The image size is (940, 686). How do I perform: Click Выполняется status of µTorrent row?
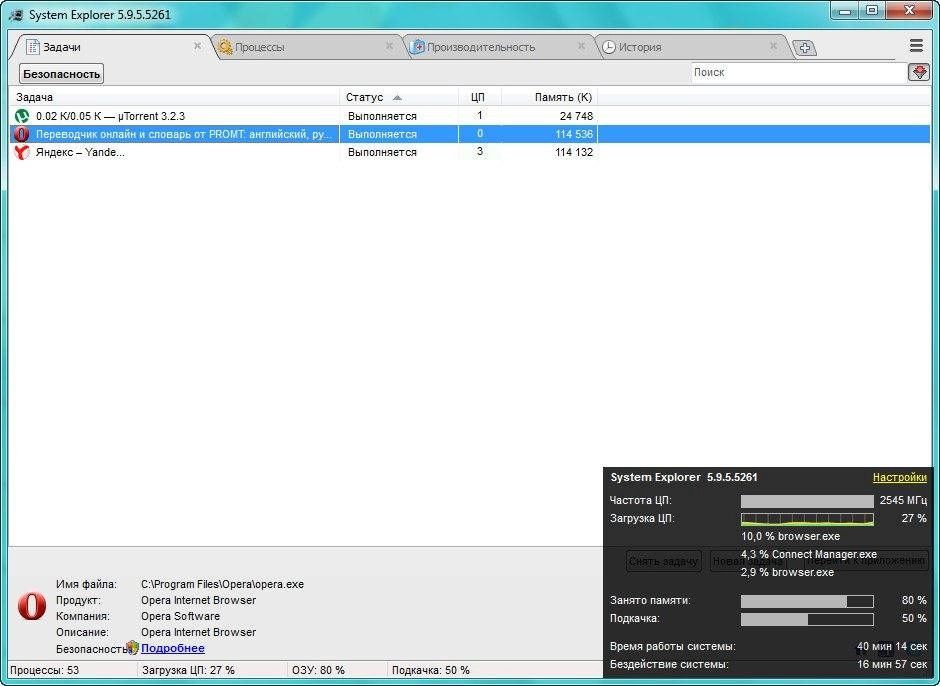tap(382, 116)
